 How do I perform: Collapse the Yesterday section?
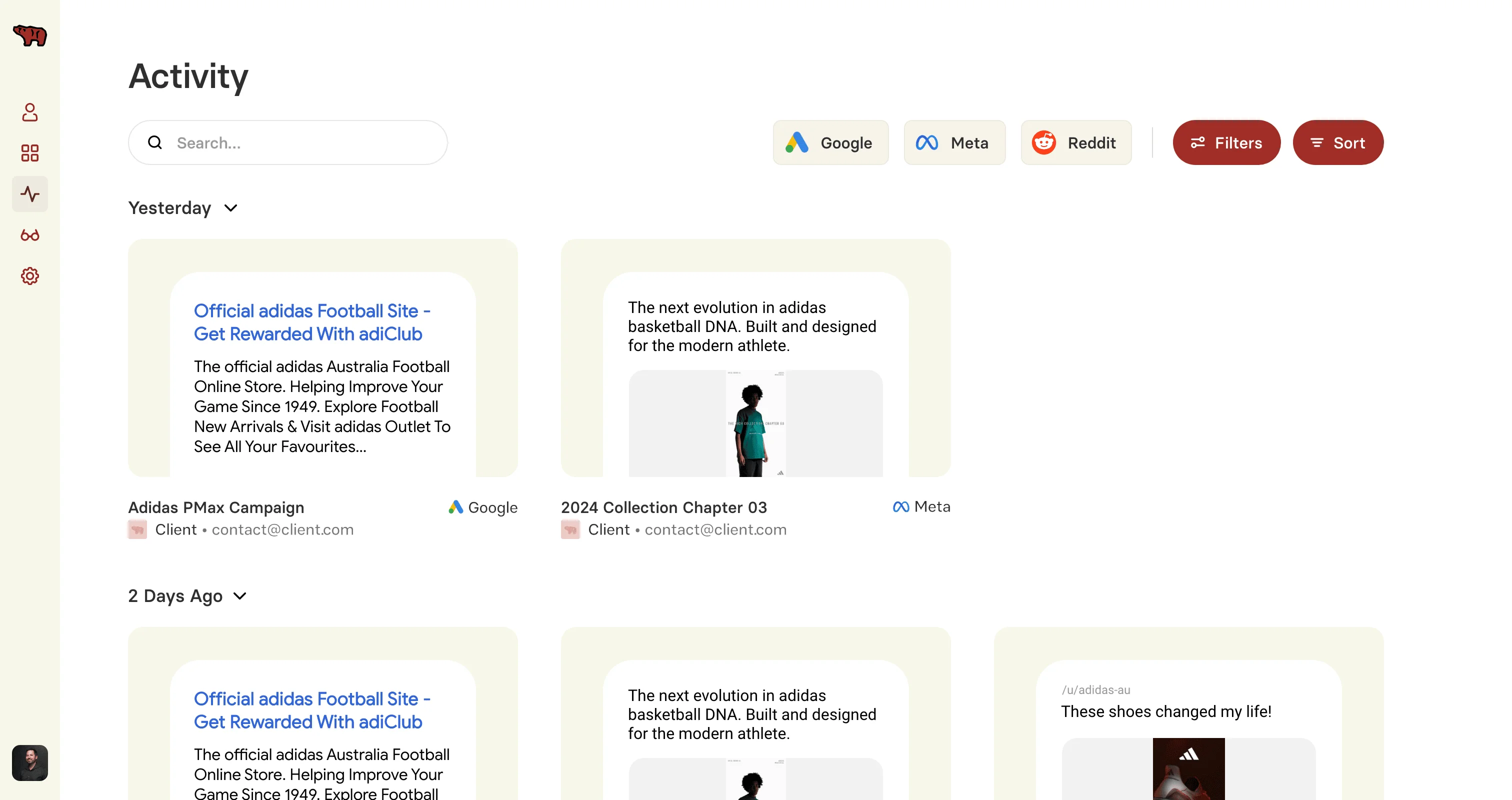coord(230,208)
